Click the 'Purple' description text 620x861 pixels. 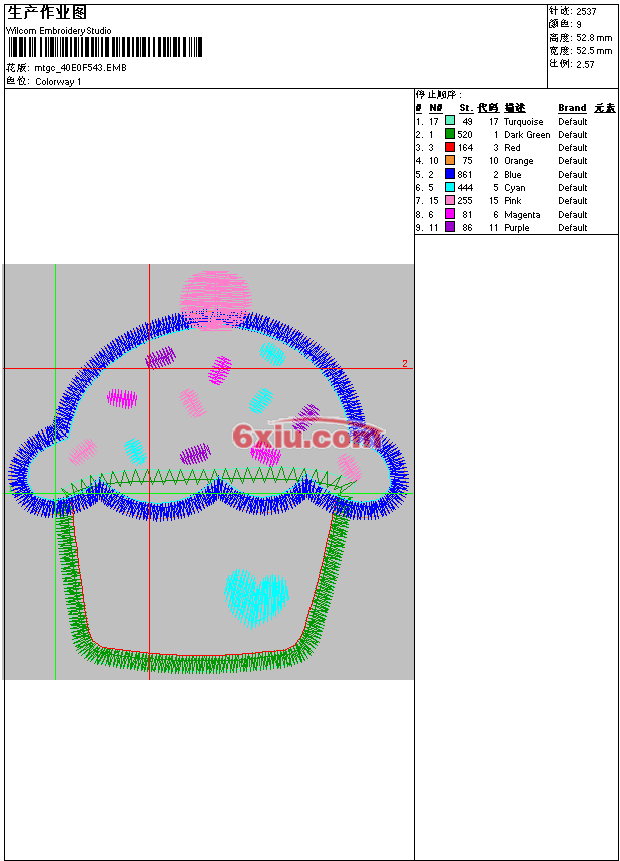point(517,228)
